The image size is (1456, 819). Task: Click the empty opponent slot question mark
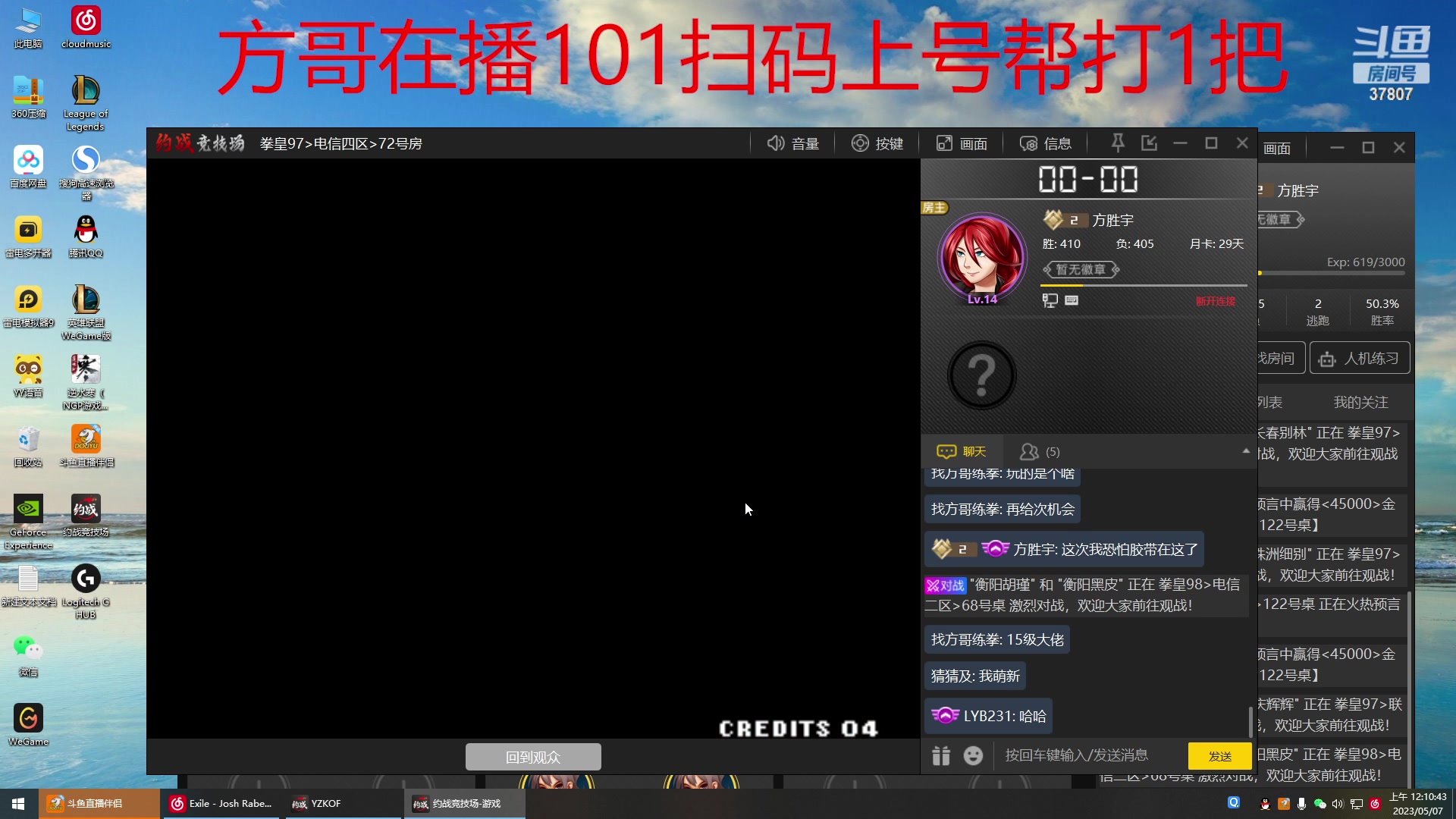(982, 375)
